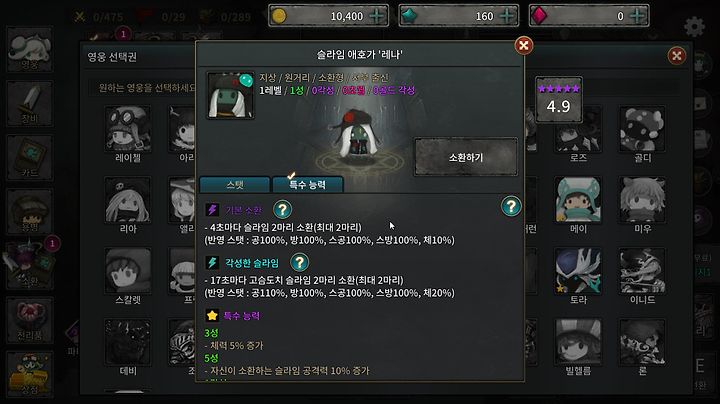Click the 카드 card sidebar icon

coord(30,157)
